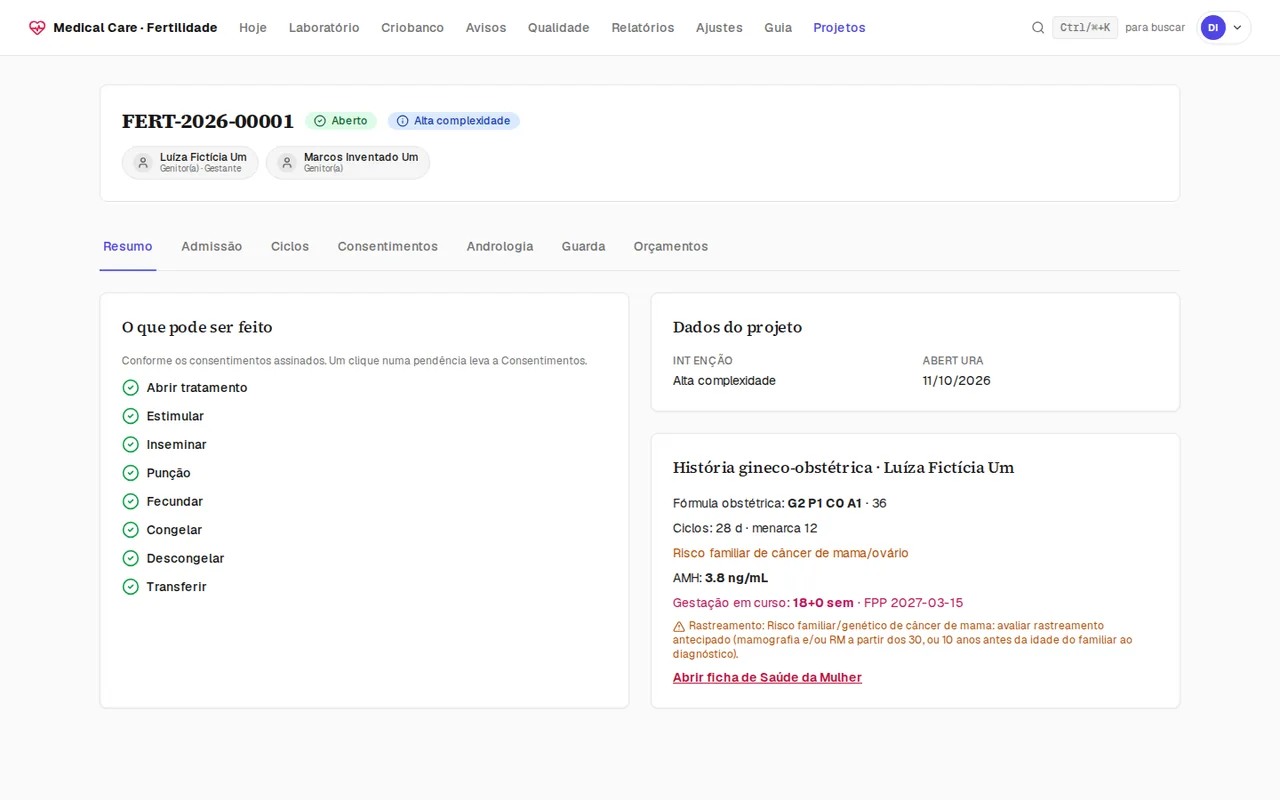The width and height of the screenshot is (1280, 800).
Task: Select the Resumo tab
Action: click(x=128, y=247)
